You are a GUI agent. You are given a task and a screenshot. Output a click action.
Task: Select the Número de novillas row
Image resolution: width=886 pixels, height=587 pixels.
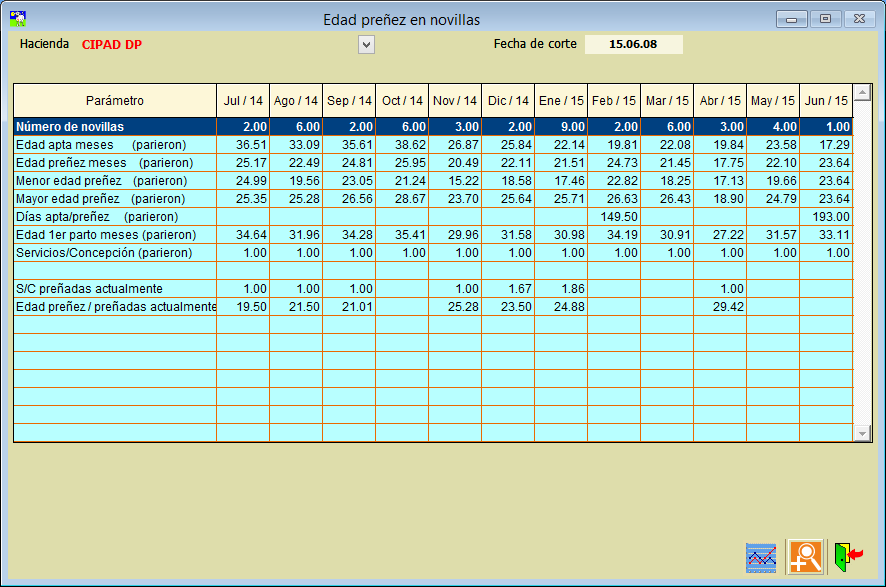(x=115, y=127)
